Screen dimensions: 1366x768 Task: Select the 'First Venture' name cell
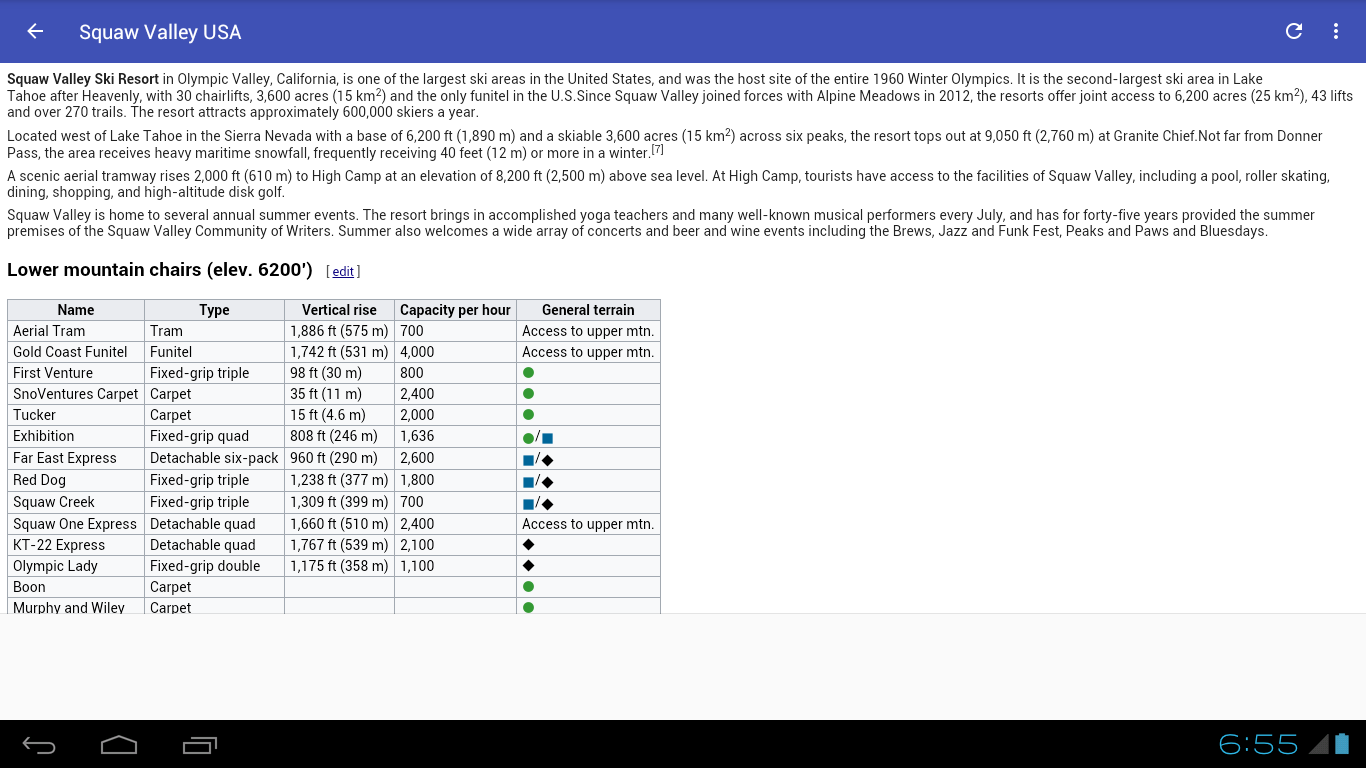tap(76, 373)
